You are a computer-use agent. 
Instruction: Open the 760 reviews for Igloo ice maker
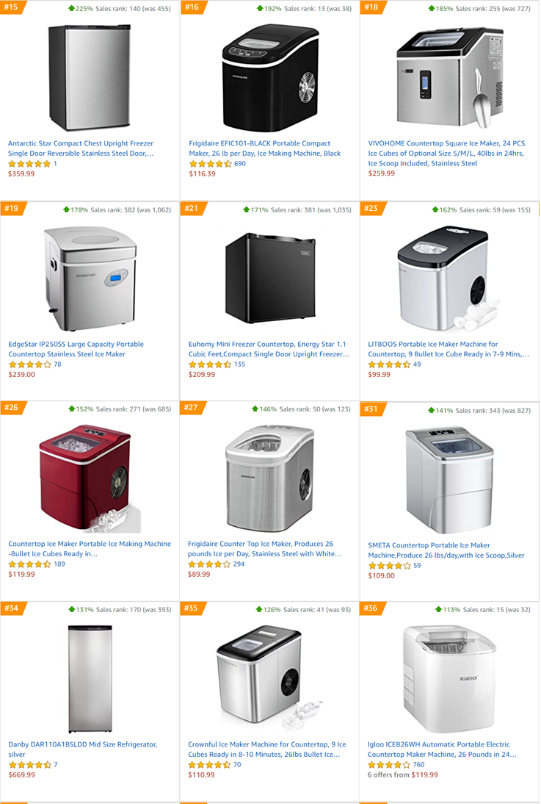tap(418, 765)
